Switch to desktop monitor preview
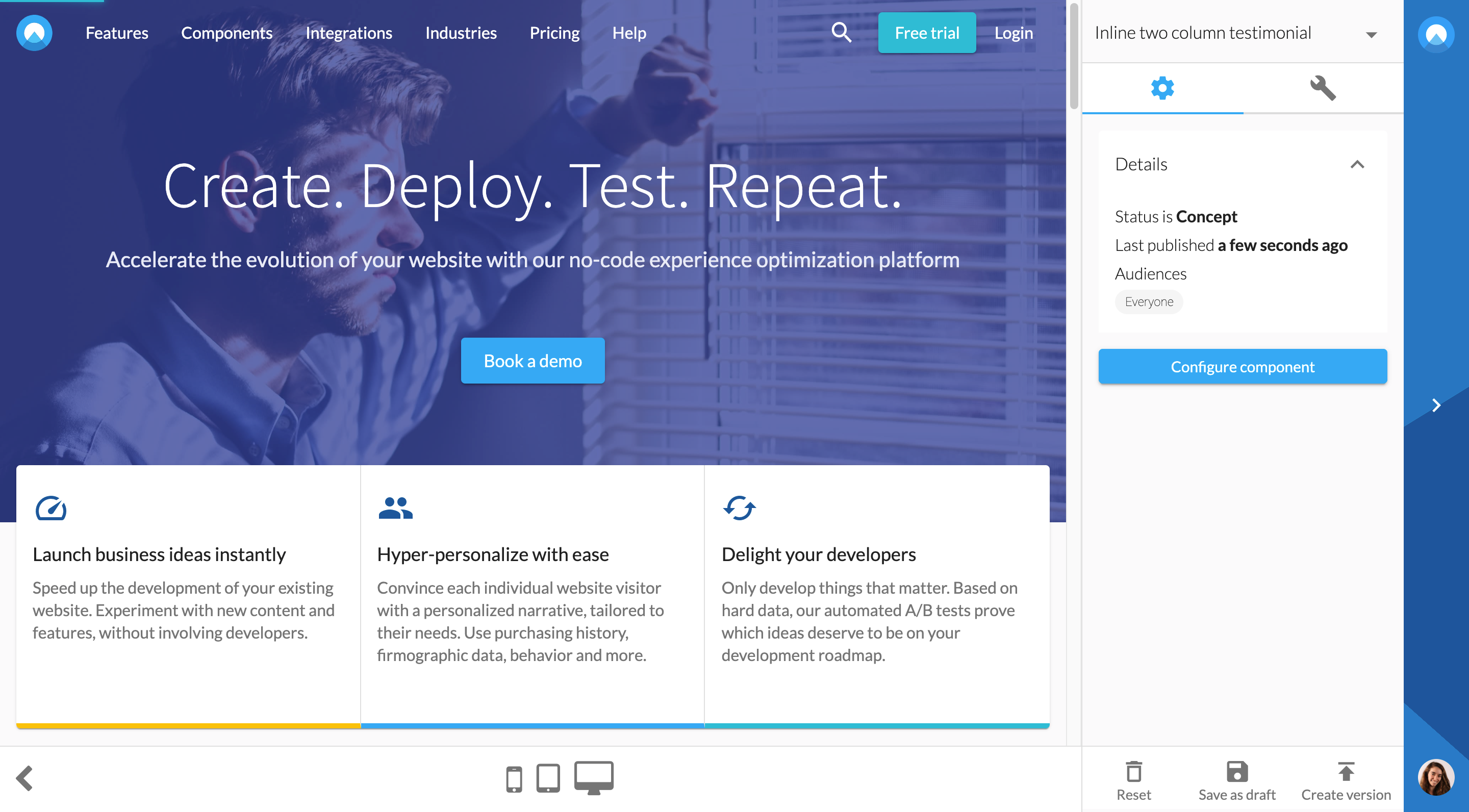The height and width of the screenshot is (812, 1469). (593, 777)
